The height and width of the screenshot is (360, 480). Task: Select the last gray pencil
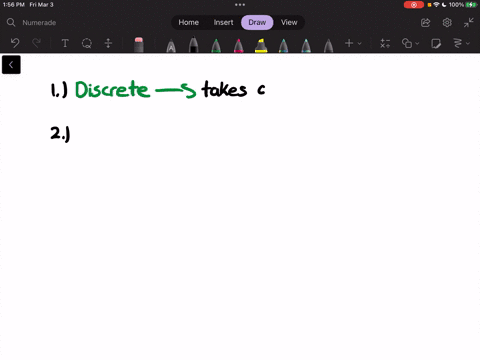click(x=328, y=46)
